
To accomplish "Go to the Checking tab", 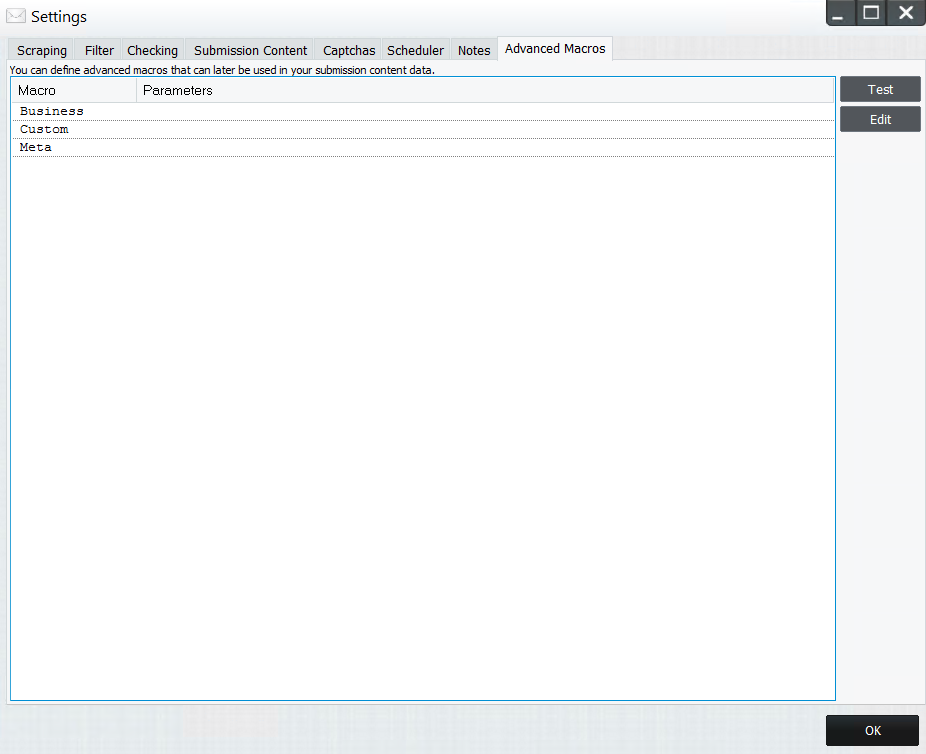I will pos(152,50).
